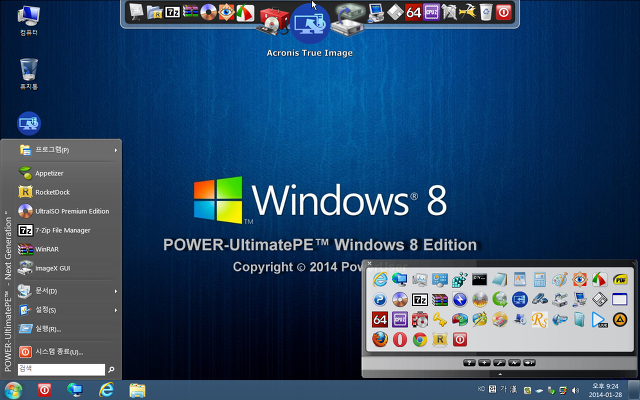The width and height of the screenshot is (640, 400).
Task: Click the help question mark button in the launcher panel
Action: [x=469, y=362]
